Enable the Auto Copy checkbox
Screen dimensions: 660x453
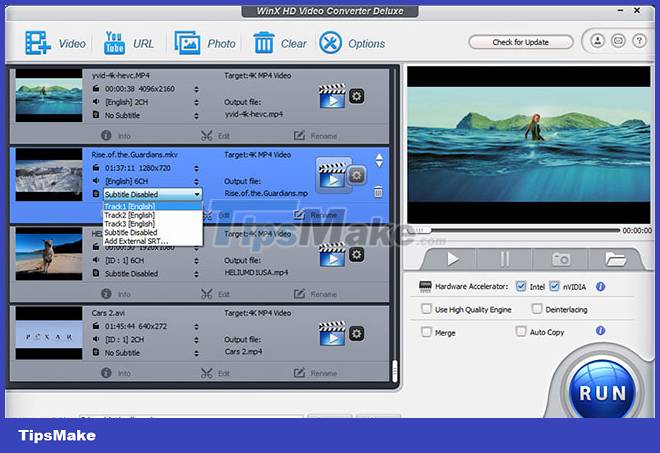[x=521, y=331]
